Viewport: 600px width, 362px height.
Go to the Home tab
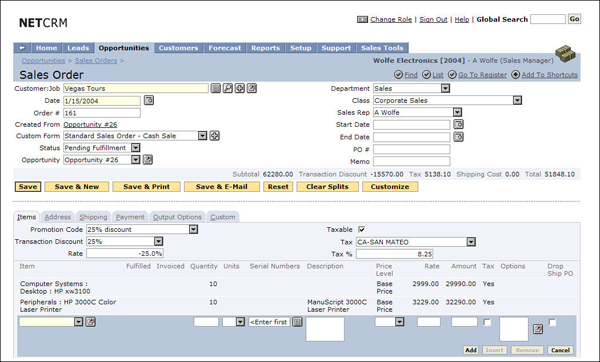46,48
